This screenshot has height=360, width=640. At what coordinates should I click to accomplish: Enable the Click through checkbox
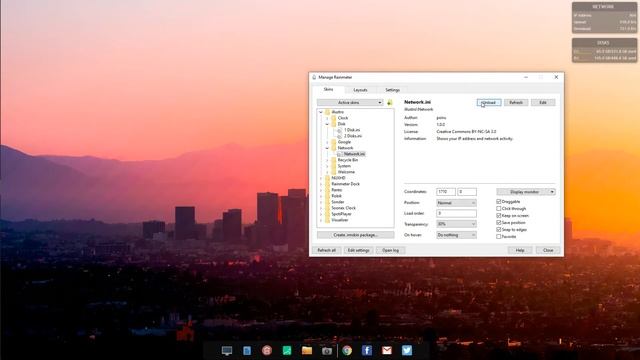click(499, 209)
